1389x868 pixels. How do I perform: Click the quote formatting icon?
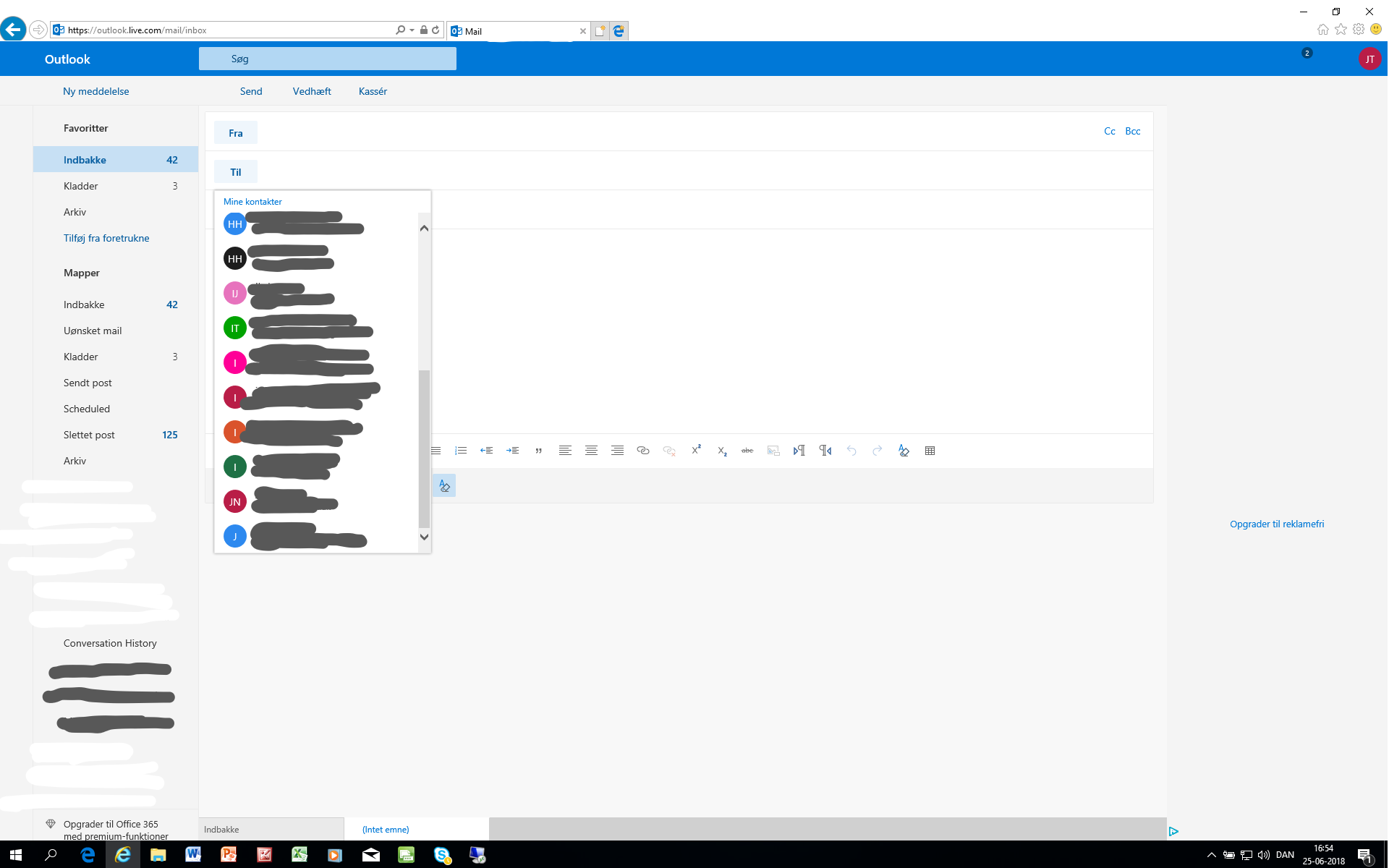(x=539, y=451)
